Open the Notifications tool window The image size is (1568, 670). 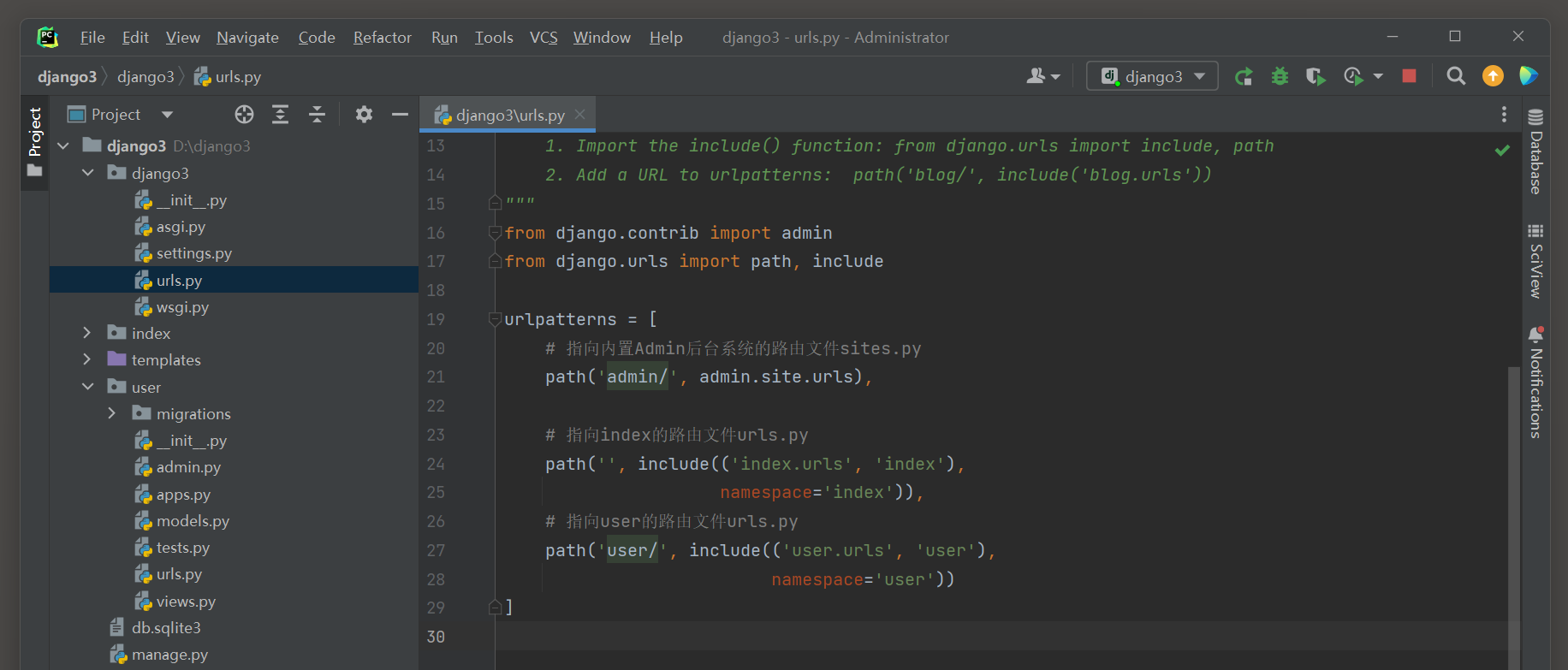(1535, 382)
